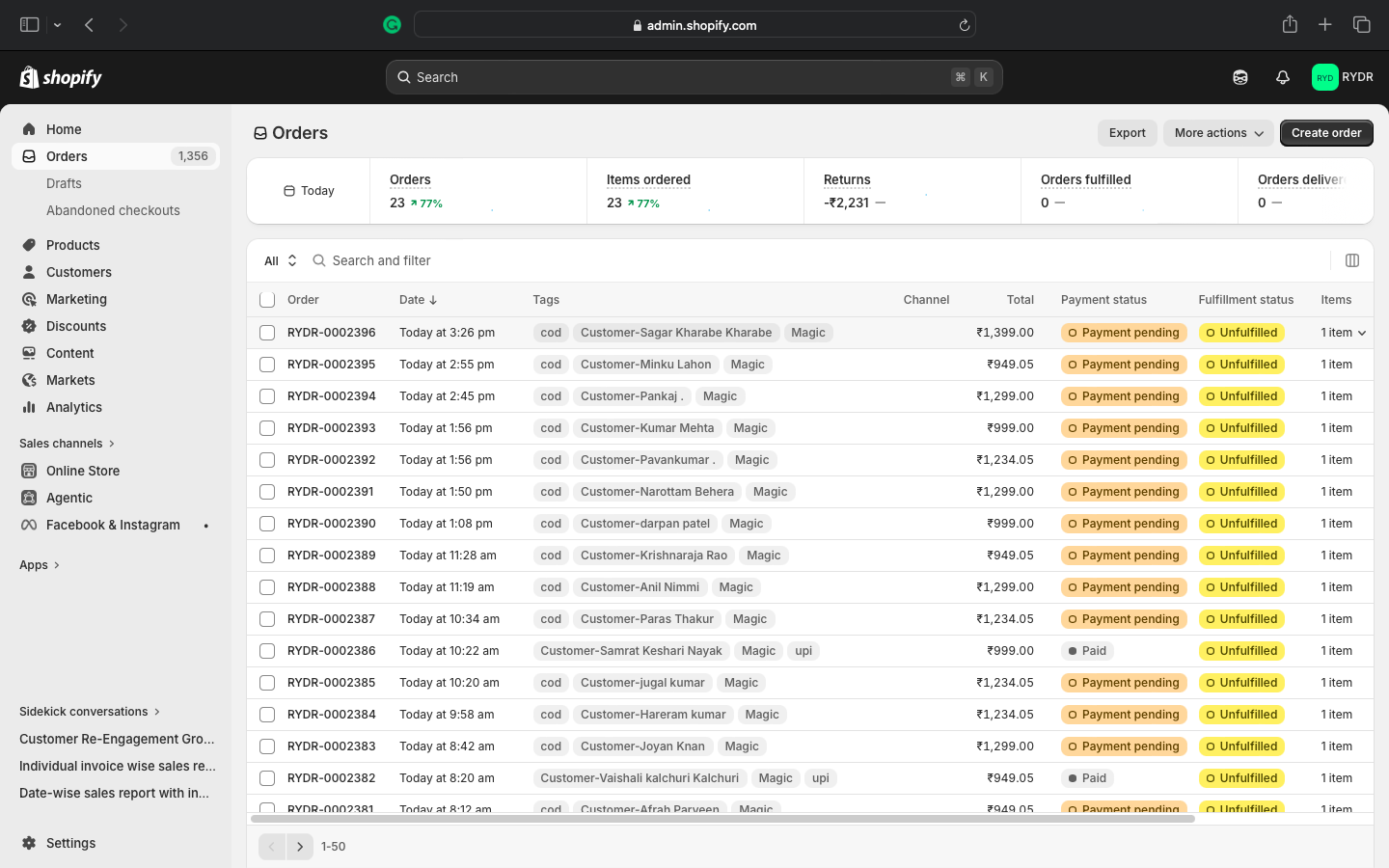Open the Sidekick assistant icon
The width and height of the screenshot is (1389, 868).
[x=1240, y=77]
